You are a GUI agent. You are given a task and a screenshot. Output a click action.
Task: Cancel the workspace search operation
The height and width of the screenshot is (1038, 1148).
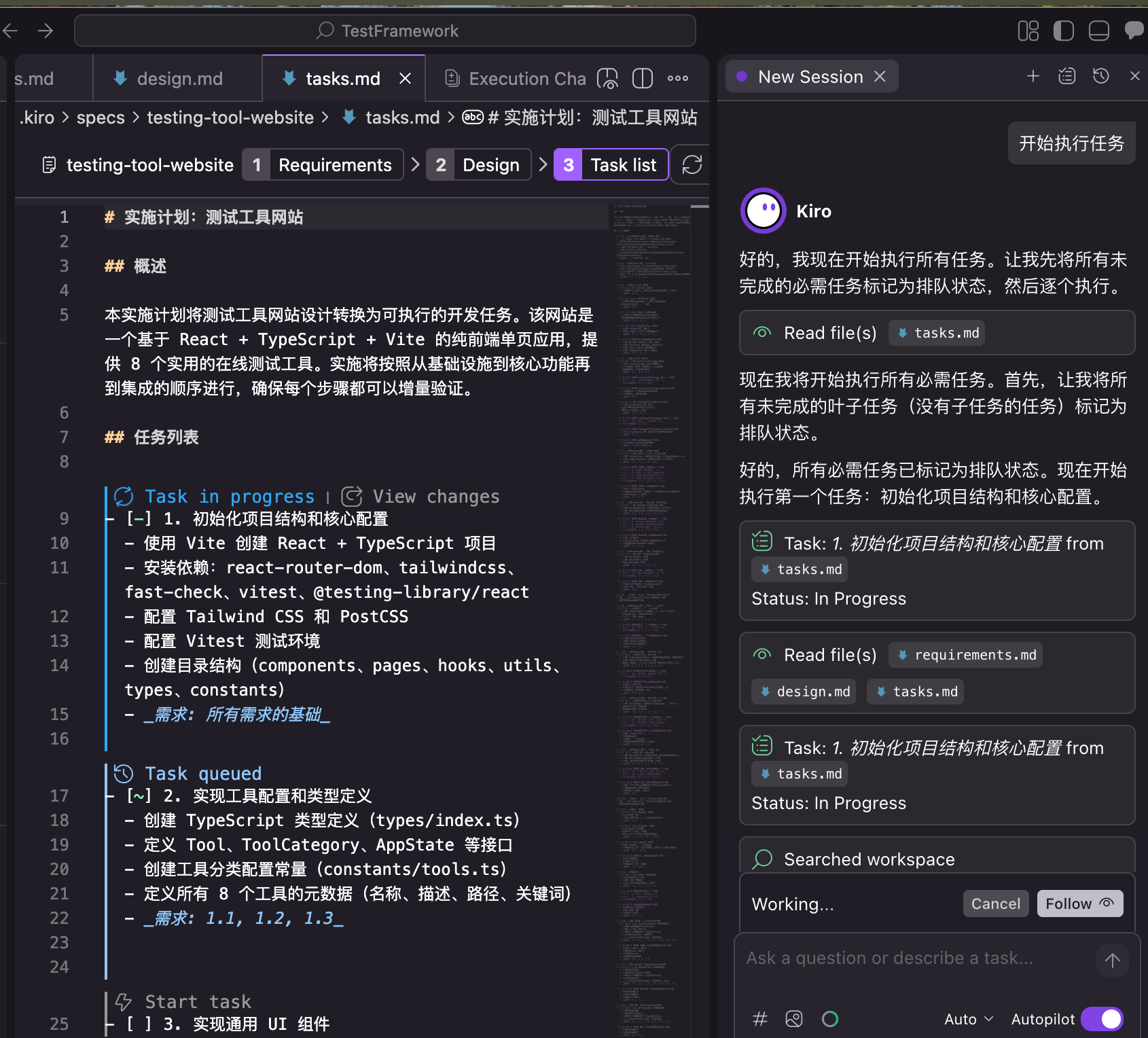click(995, 903)
